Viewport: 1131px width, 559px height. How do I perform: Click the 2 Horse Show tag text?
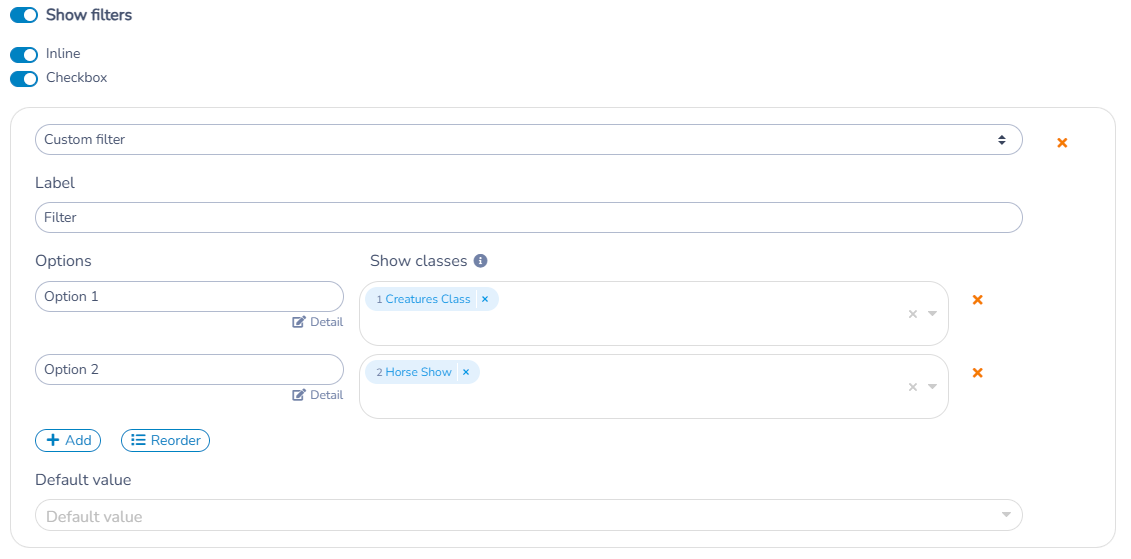[413, 372]
